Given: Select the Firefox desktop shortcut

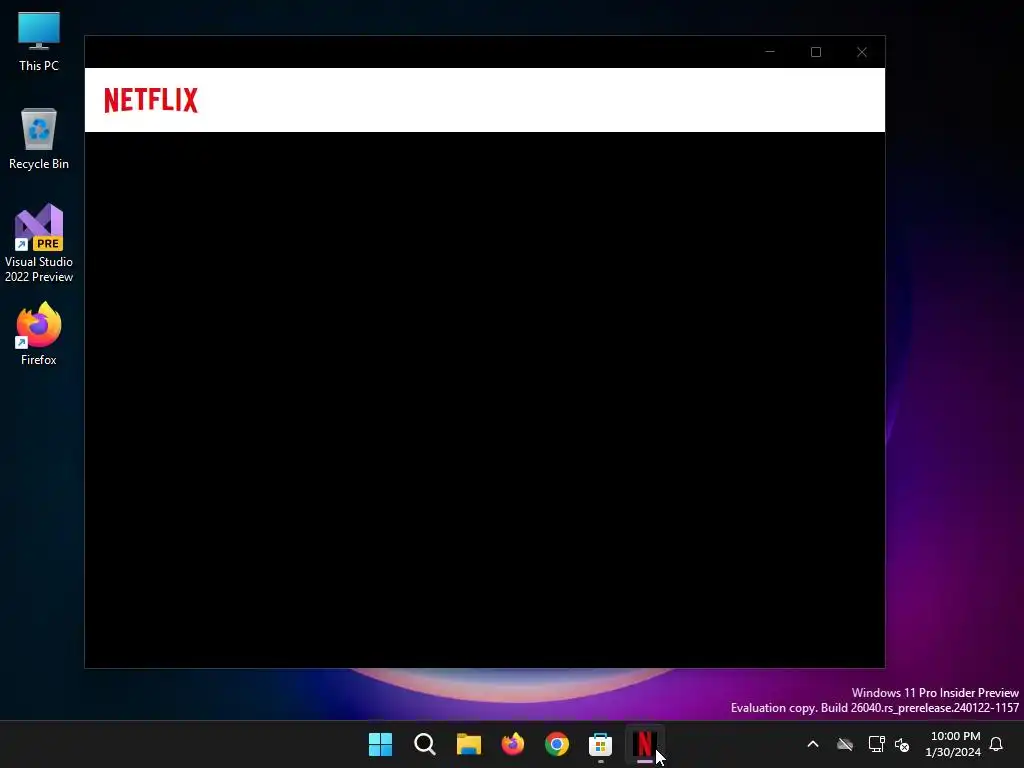Looking at the screenshot, I should point(39,334).
